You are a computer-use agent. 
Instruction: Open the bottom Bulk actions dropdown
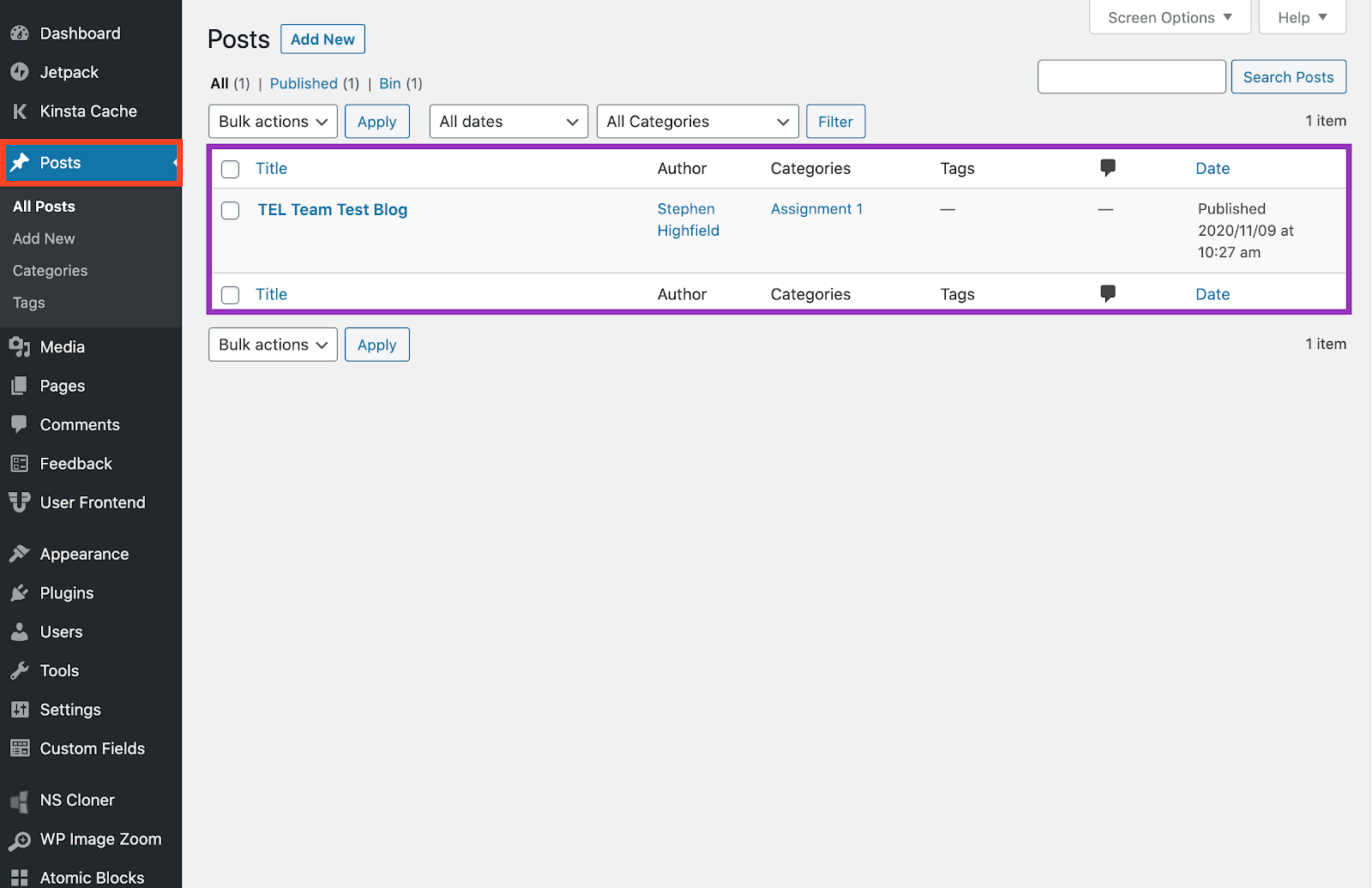[273, 345]
